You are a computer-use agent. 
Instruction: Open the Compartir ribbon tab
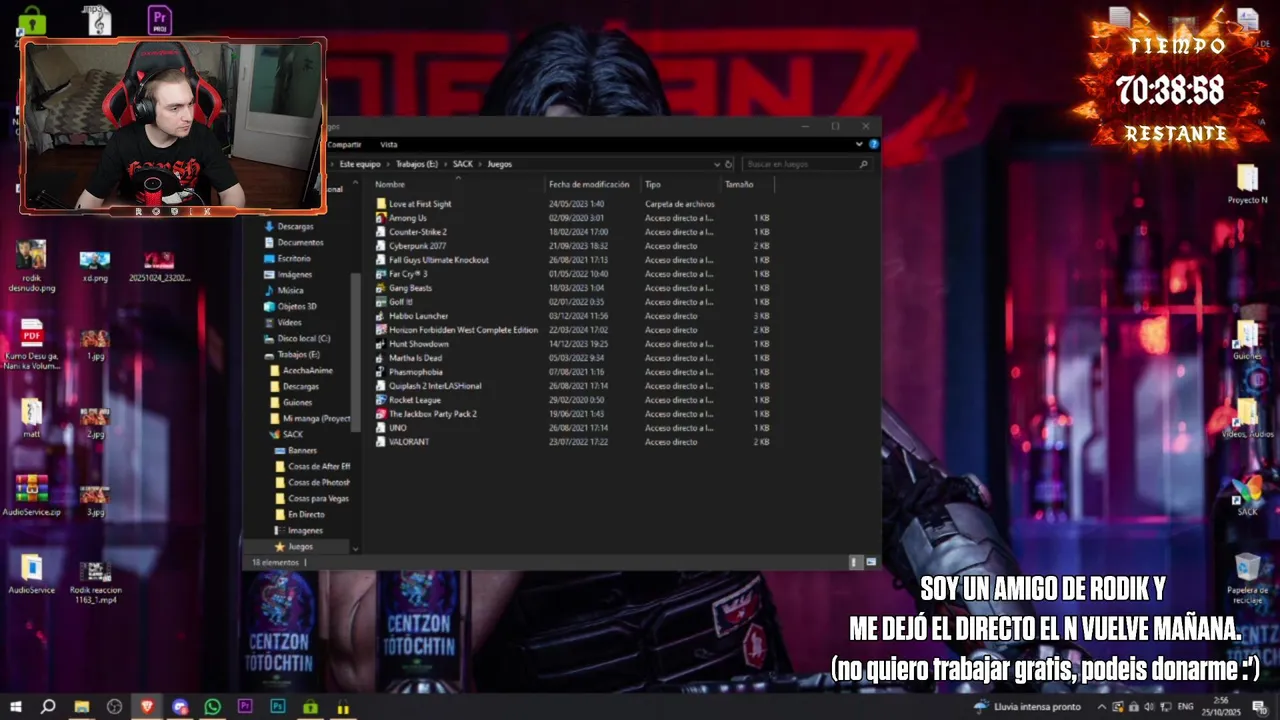345,144
